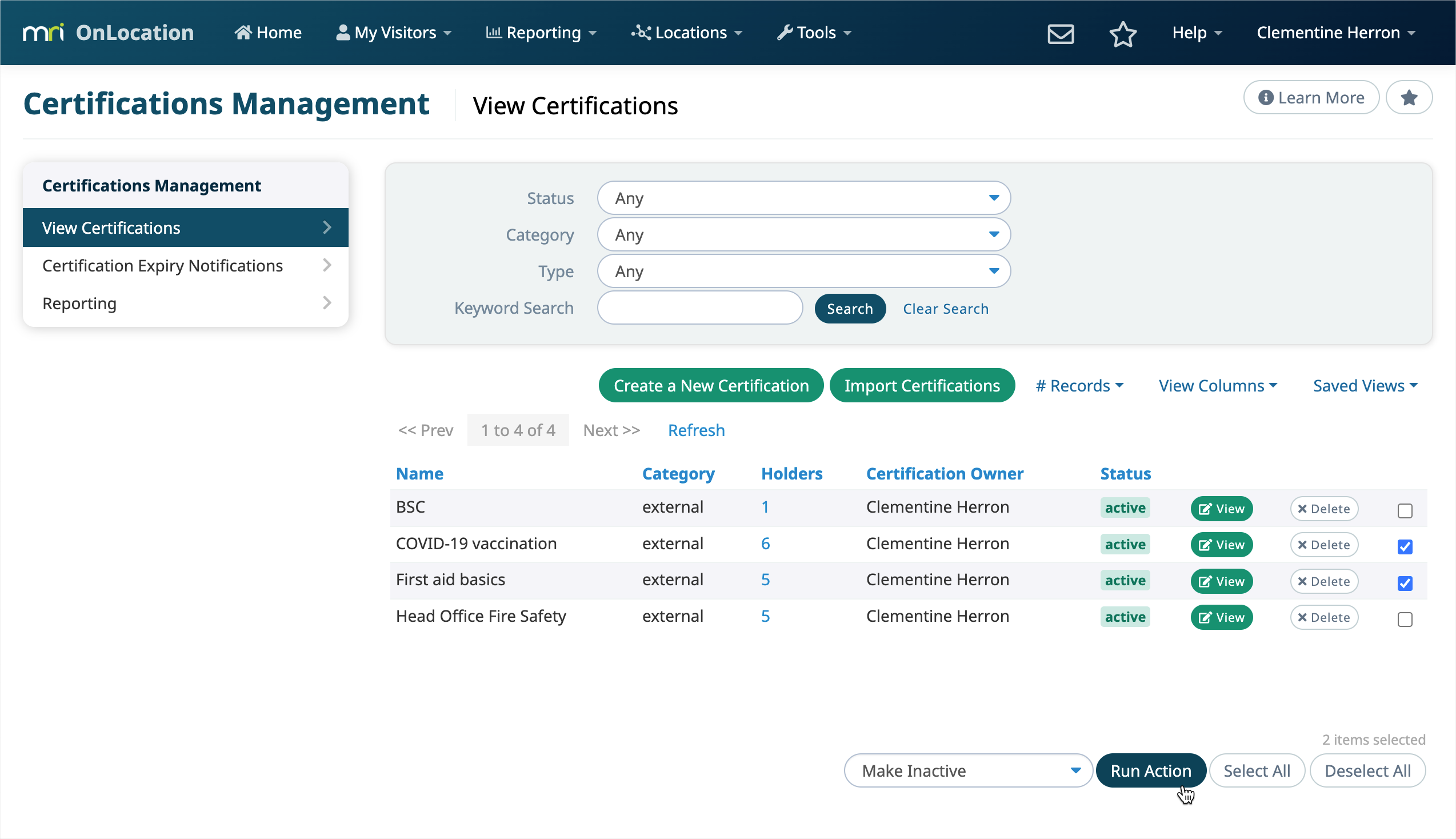Delete the BSC certification
This screenshot has height=839, width=1456.
pos(1324,509)
